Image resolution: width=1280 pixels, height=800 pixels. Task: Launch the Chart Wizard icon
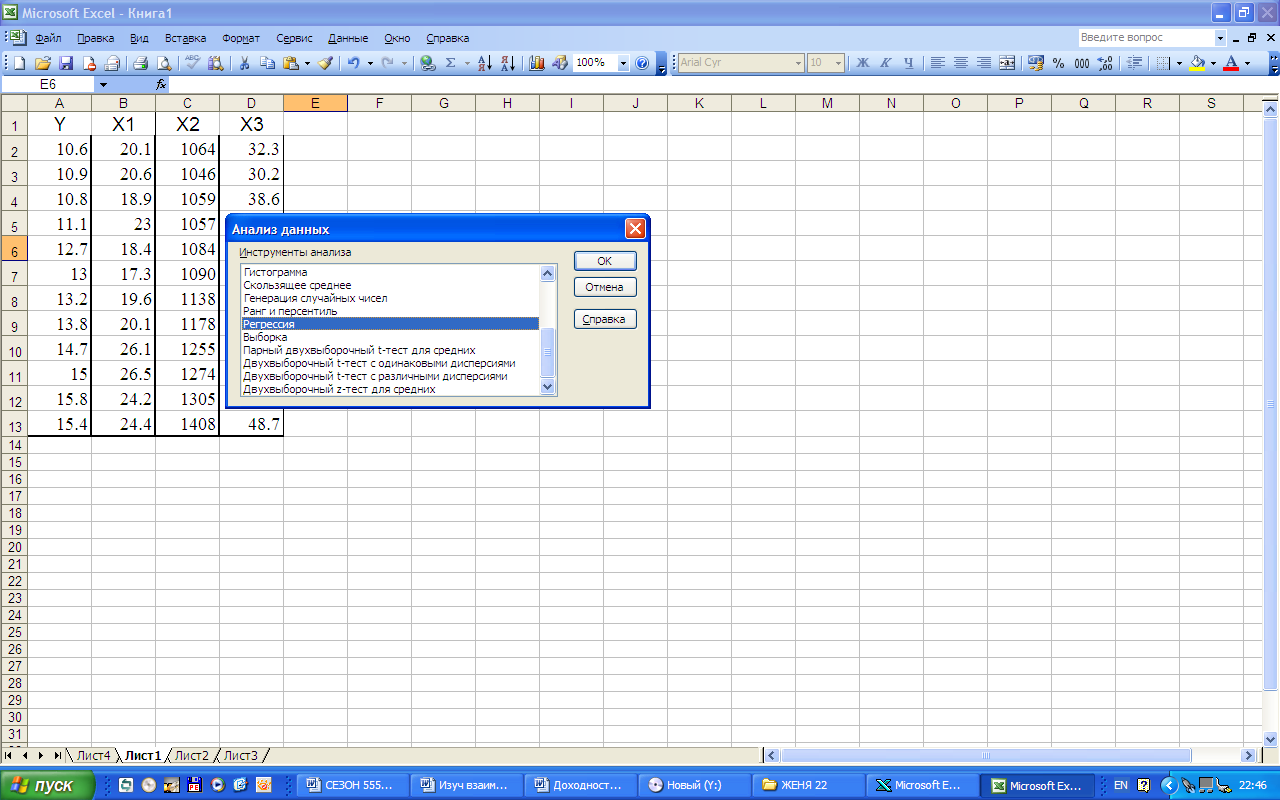[x=536, y=63]
